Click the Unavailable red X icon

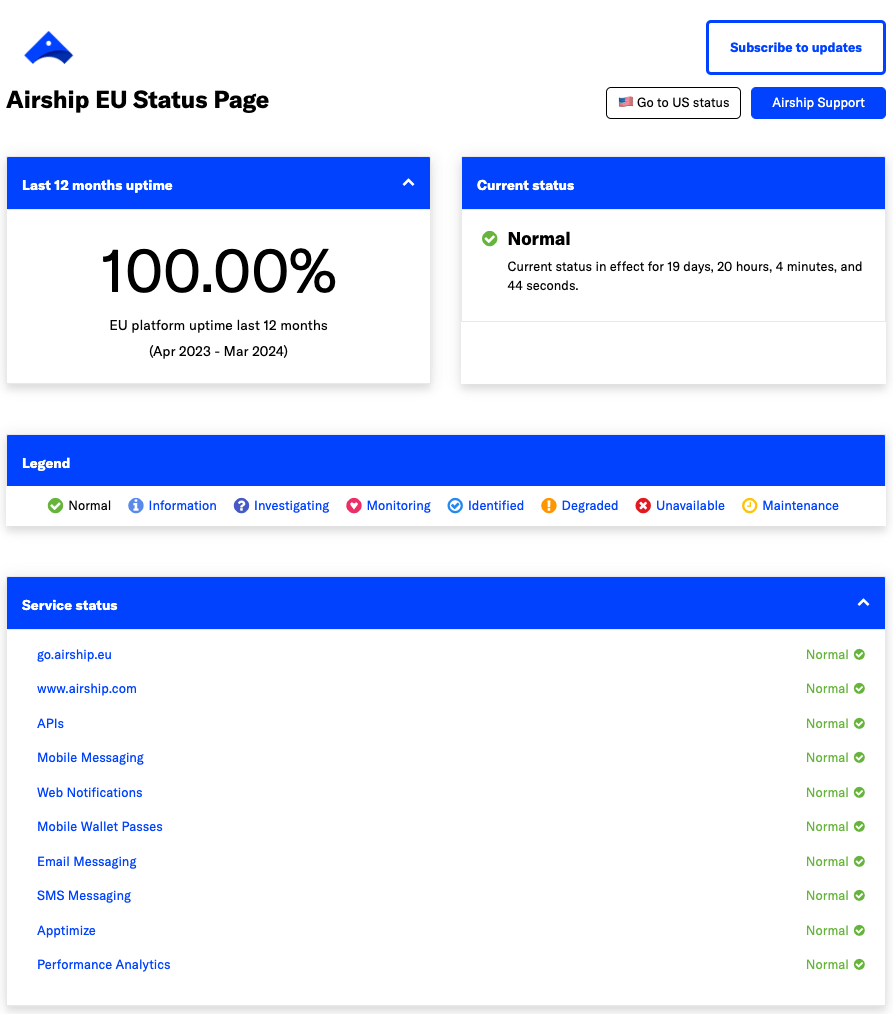(643, 506)
